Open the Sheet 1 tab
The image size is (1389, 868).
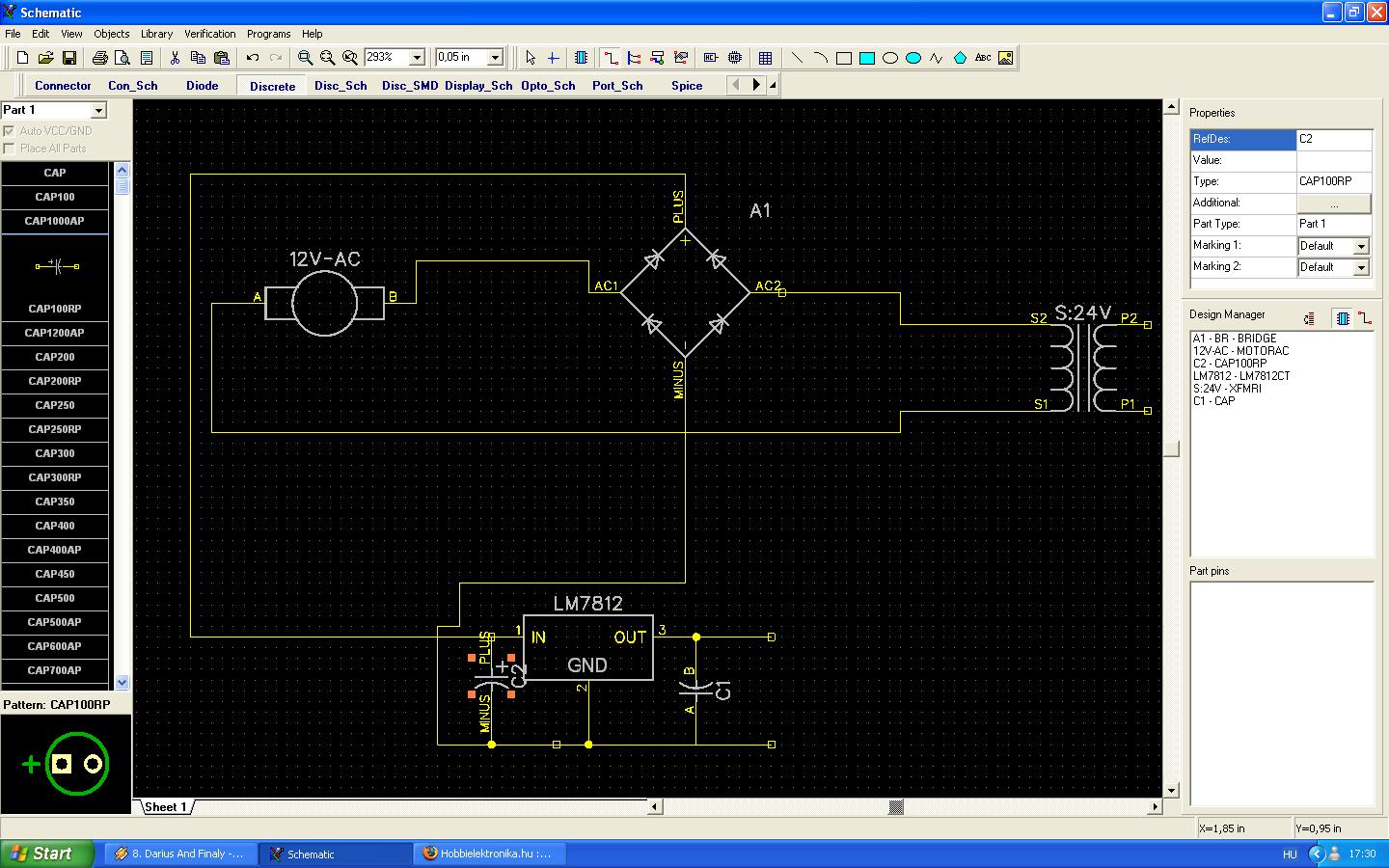pos(165,807)
